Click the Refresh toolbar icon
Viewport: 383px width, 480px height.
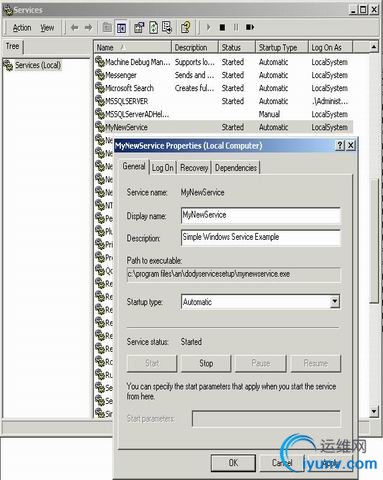tap(153, 27)
